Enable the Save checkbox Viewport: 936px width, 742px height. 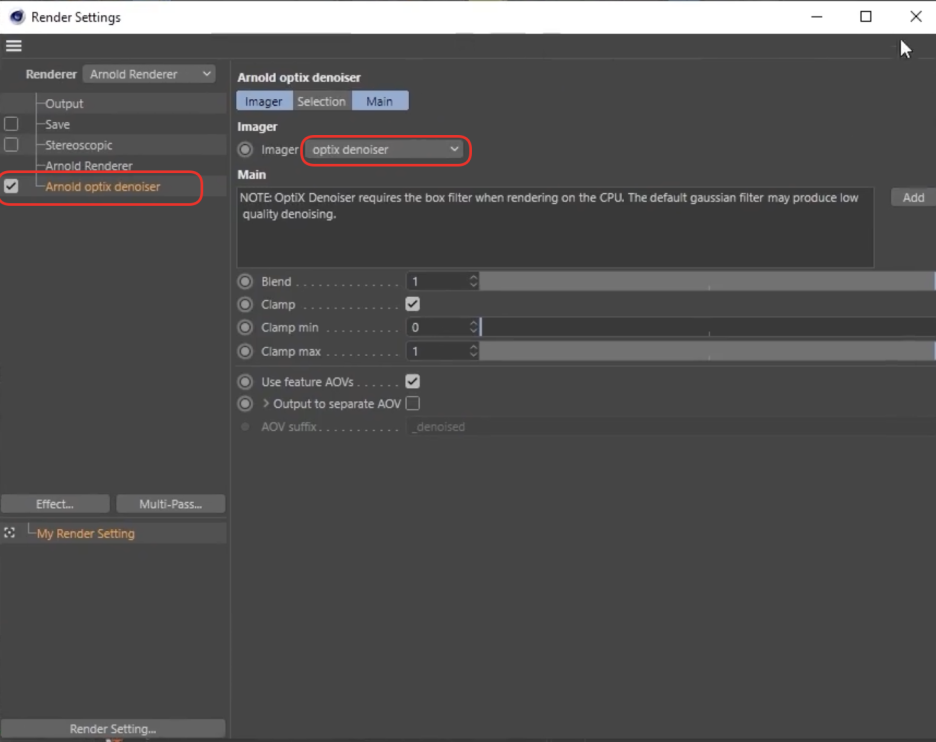(11, 124)
